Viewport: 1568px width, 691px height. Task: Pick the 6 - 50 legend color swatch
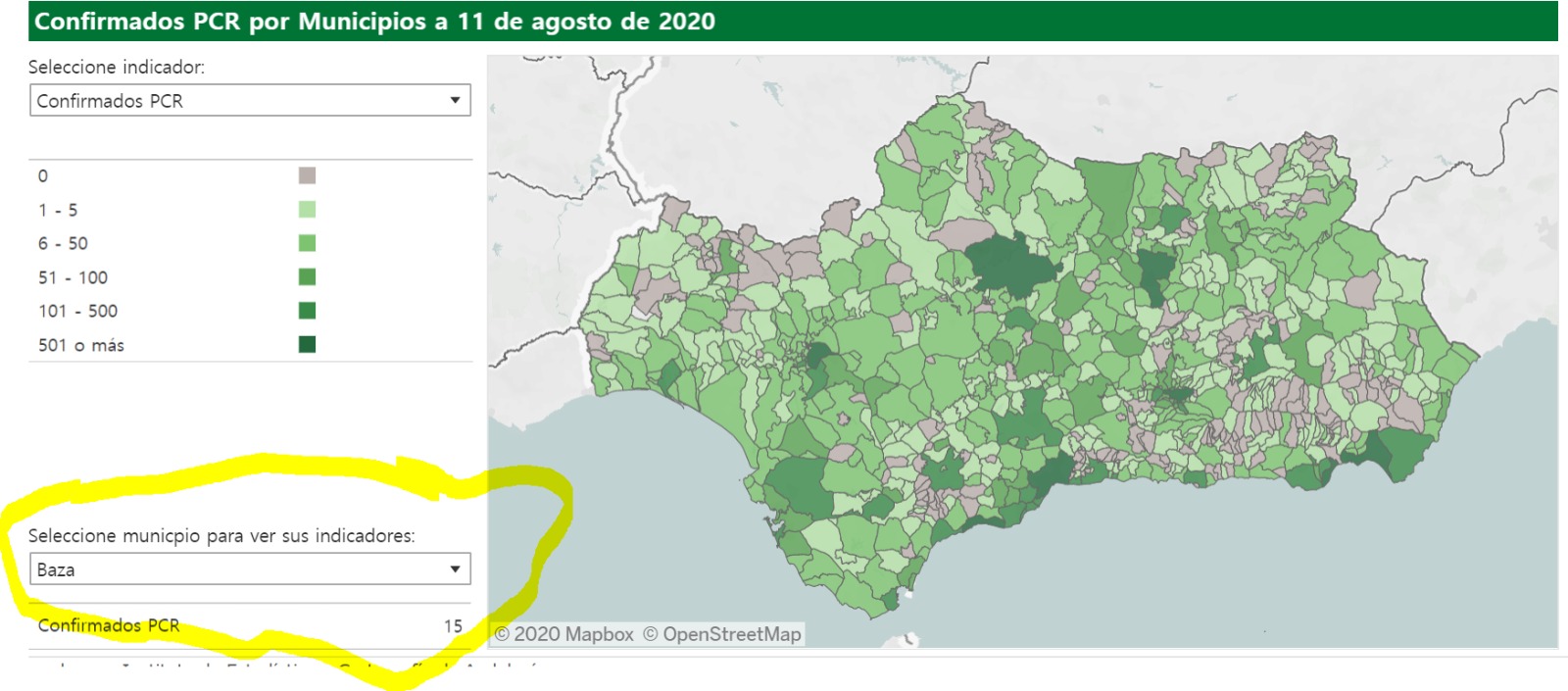[x=307, y=243]
